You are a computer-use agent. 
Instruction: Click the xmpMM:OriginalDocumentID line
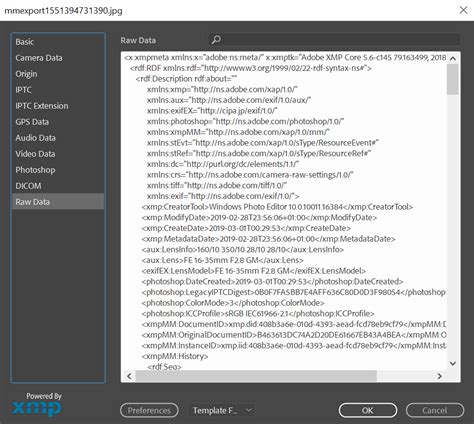point(294,335)
